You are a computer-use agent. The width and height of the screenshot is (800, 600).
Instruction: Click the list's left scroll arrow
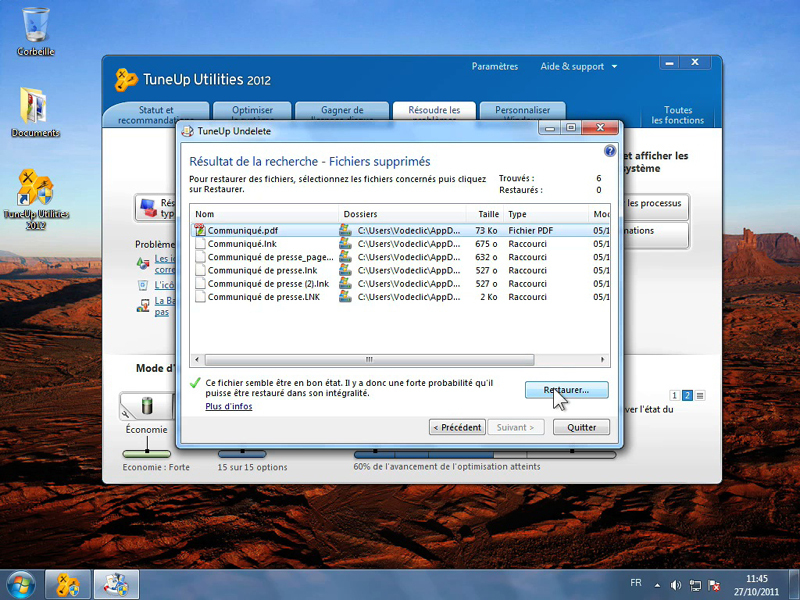[197, 360]
